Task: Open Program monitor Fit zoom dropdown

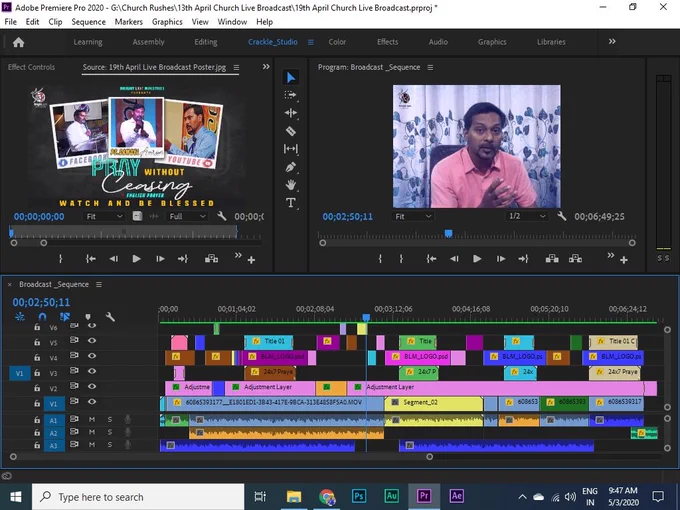Action: tap(413, 216)
